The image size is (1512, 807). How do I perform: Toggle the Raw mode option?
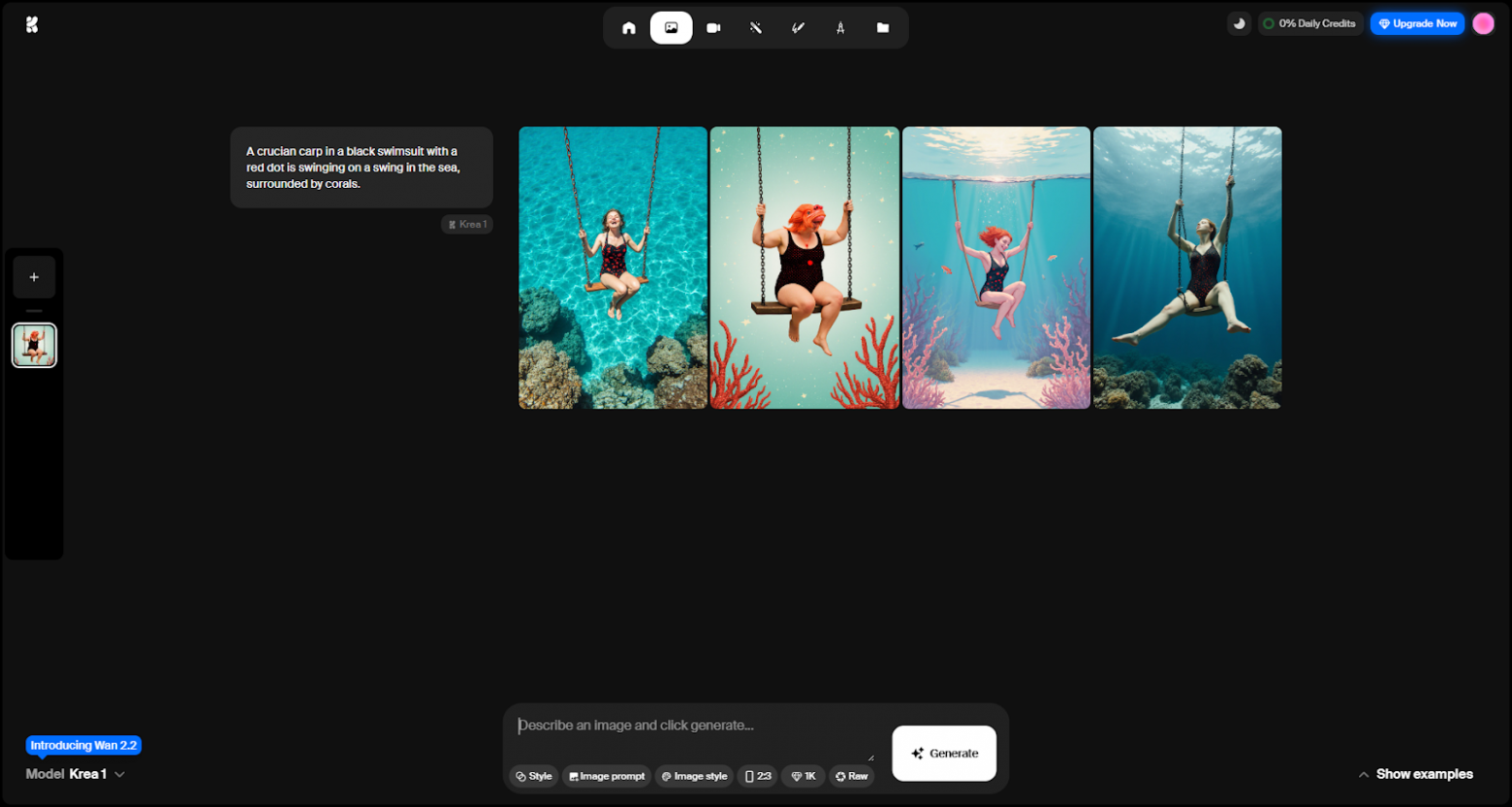852,776
